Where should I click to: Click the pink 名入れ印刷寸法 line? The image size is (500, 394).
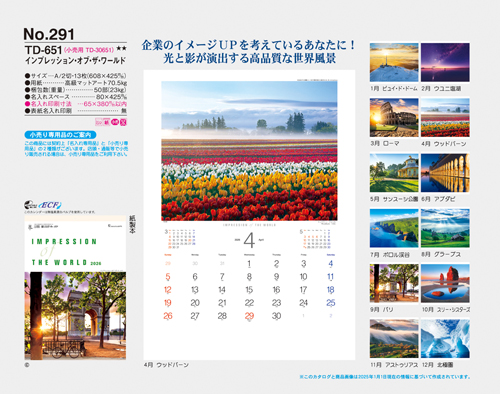76,104
